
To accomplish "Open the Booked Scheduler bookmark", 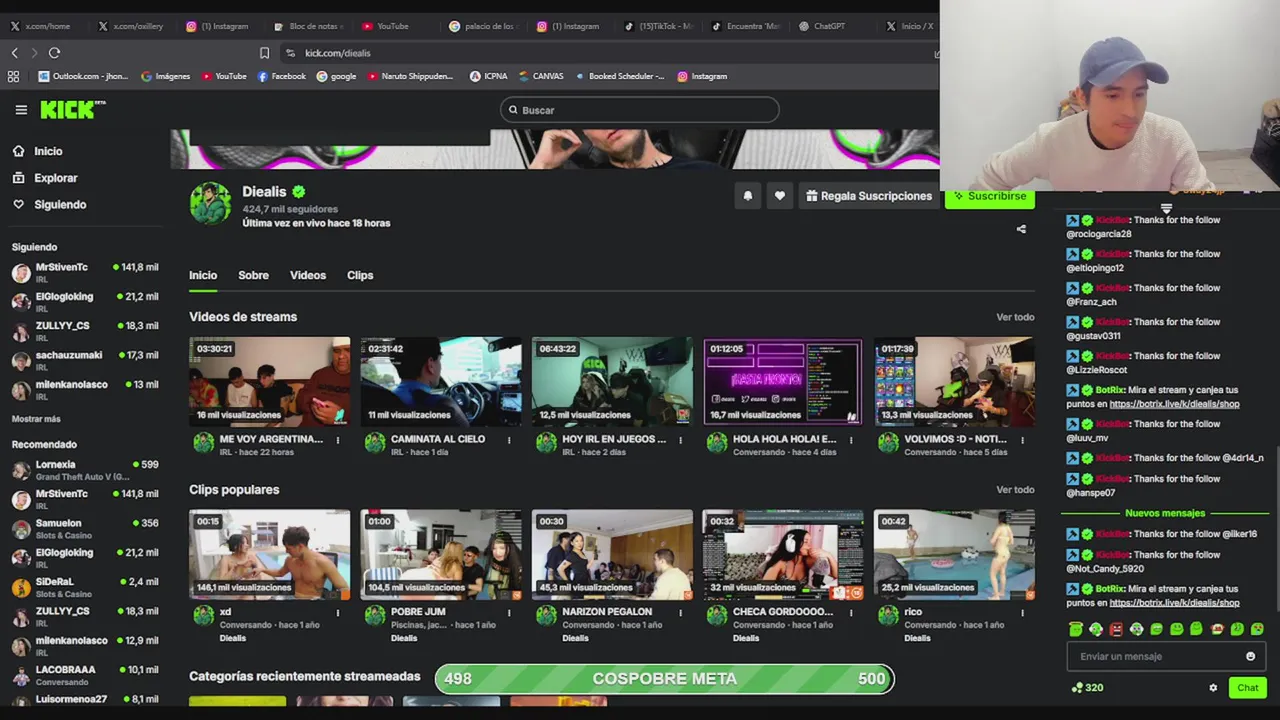I will click(619, 76).
